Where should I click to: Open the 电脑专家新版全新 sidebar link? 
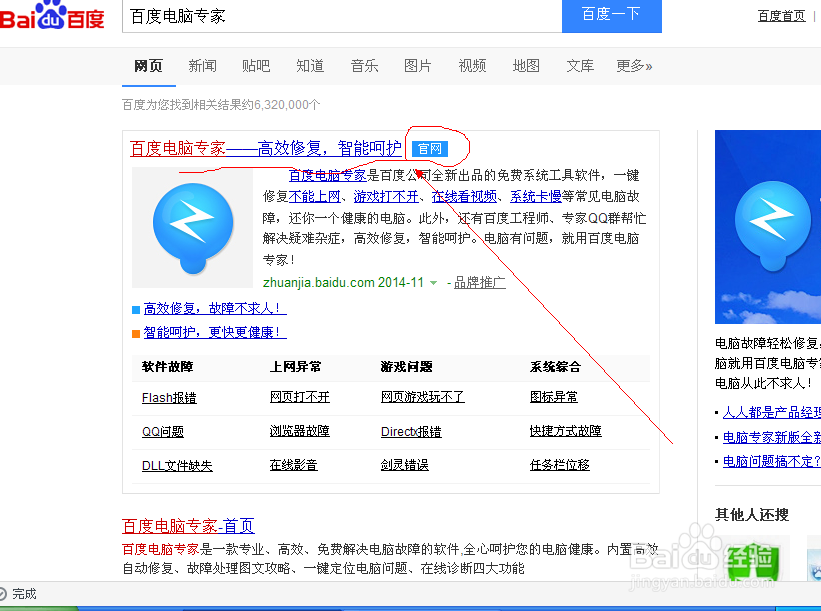click(772, 437)
